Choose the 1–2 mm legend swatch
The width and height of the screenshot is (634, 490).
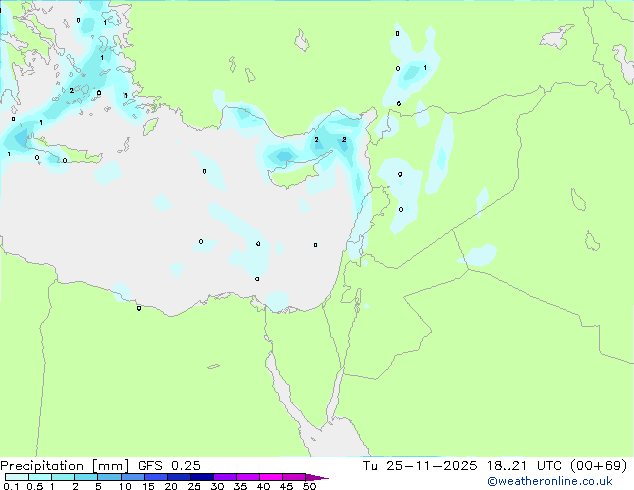click(63, 477)
